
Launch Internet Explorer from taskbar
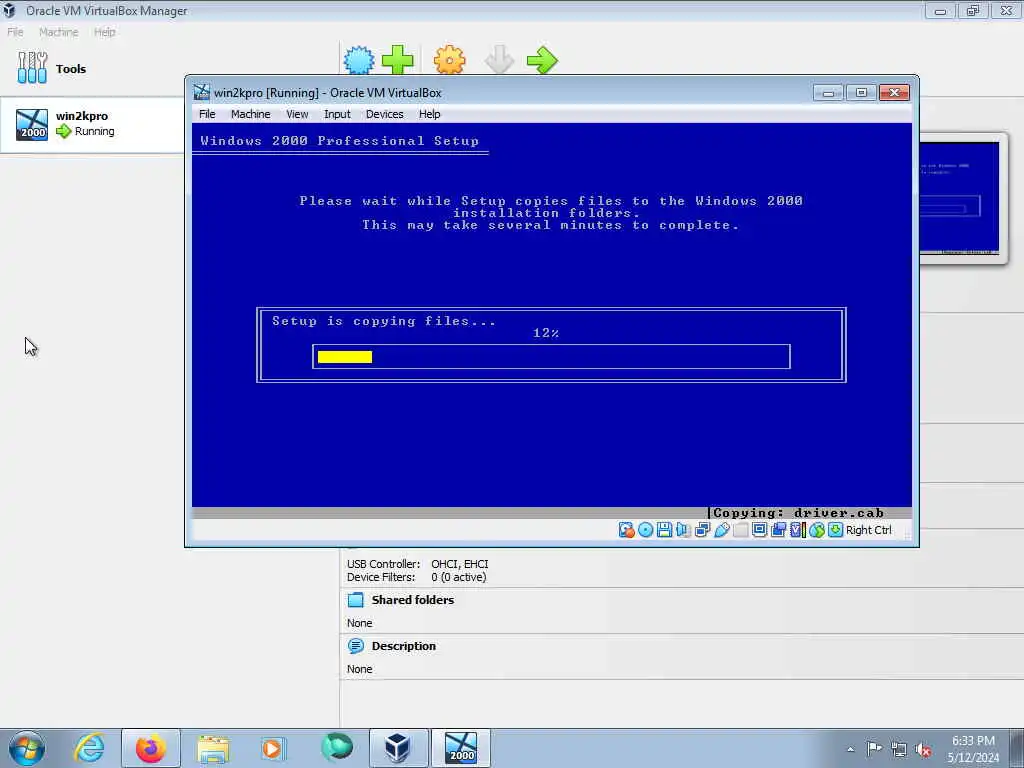pyautogui.click(x=89, y=748)
